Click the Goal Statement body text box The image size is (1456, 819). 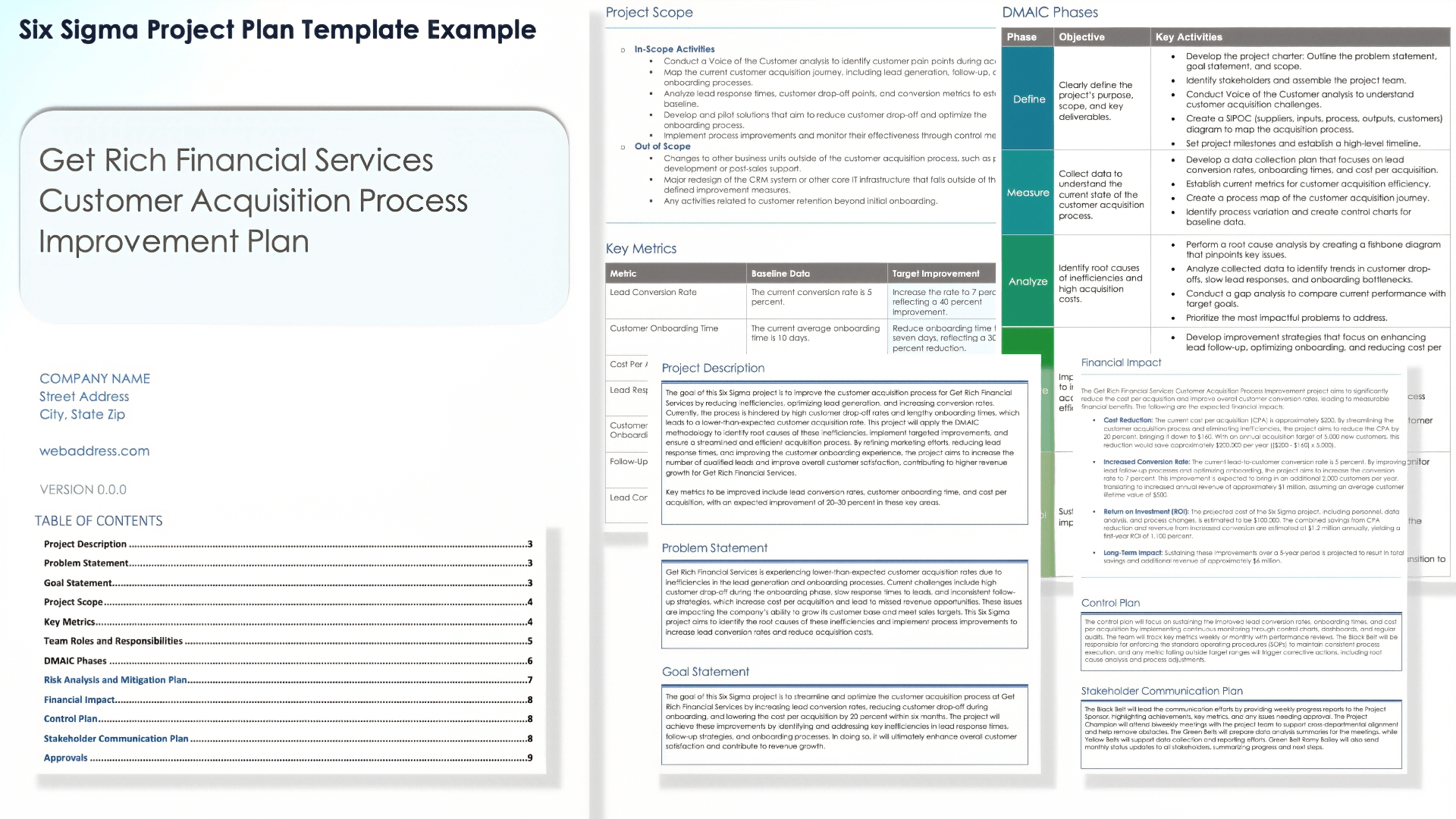[844, 725]
